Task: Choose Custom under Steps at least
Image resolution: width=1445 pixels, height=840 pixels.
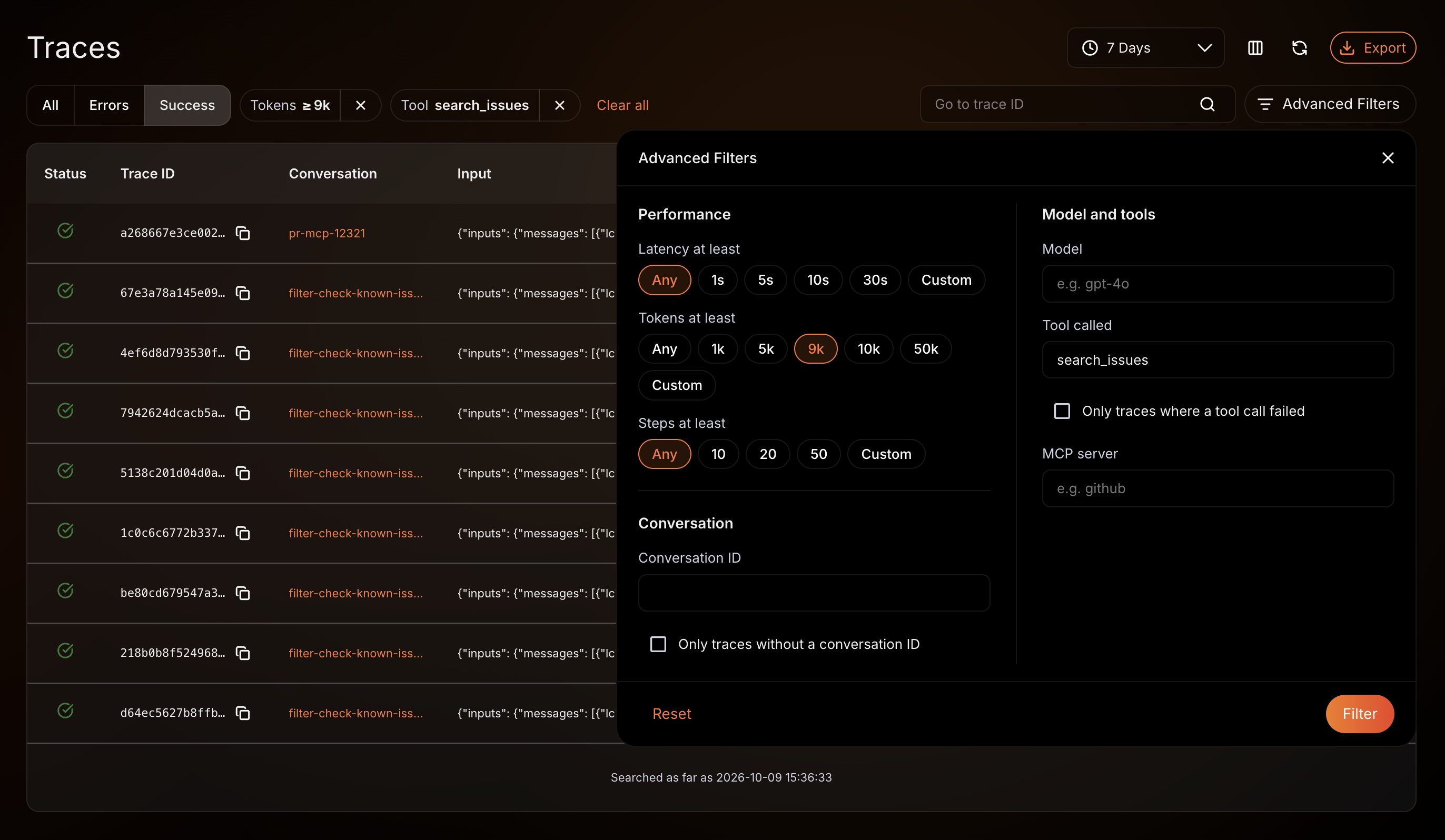Action: tap(886, 454)
